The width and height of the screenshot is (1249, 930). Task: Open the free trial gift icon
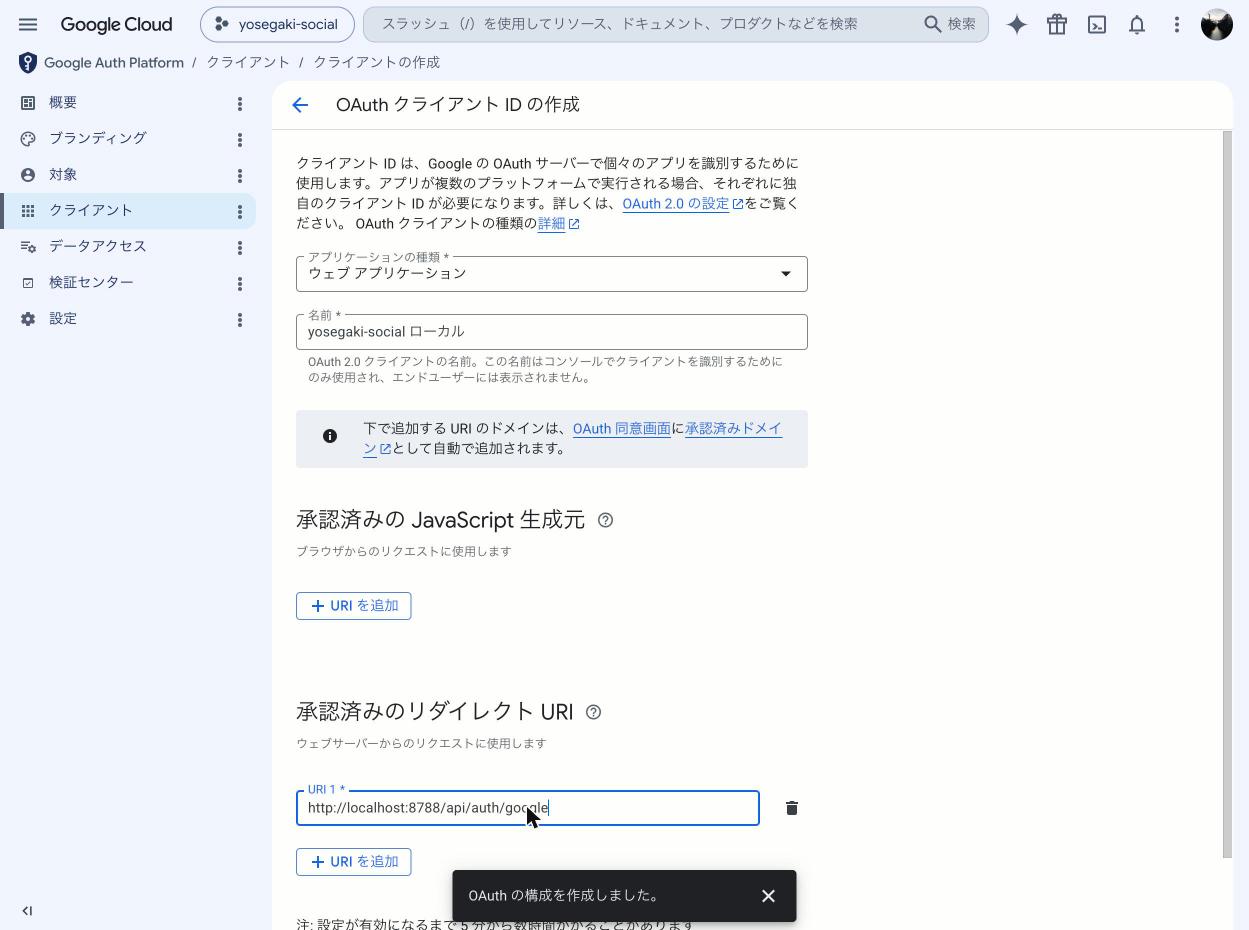tap(1057, 25)
